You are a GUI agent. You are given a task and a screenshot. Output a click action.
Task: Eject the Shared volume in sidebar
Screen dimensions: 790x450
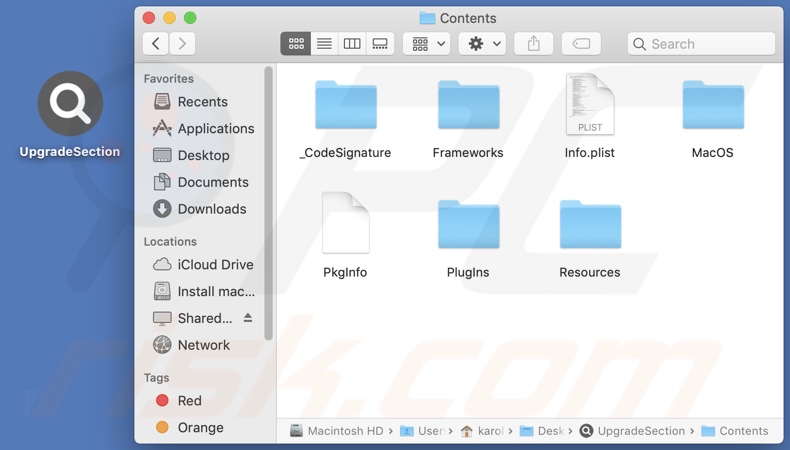coord(248,318)
